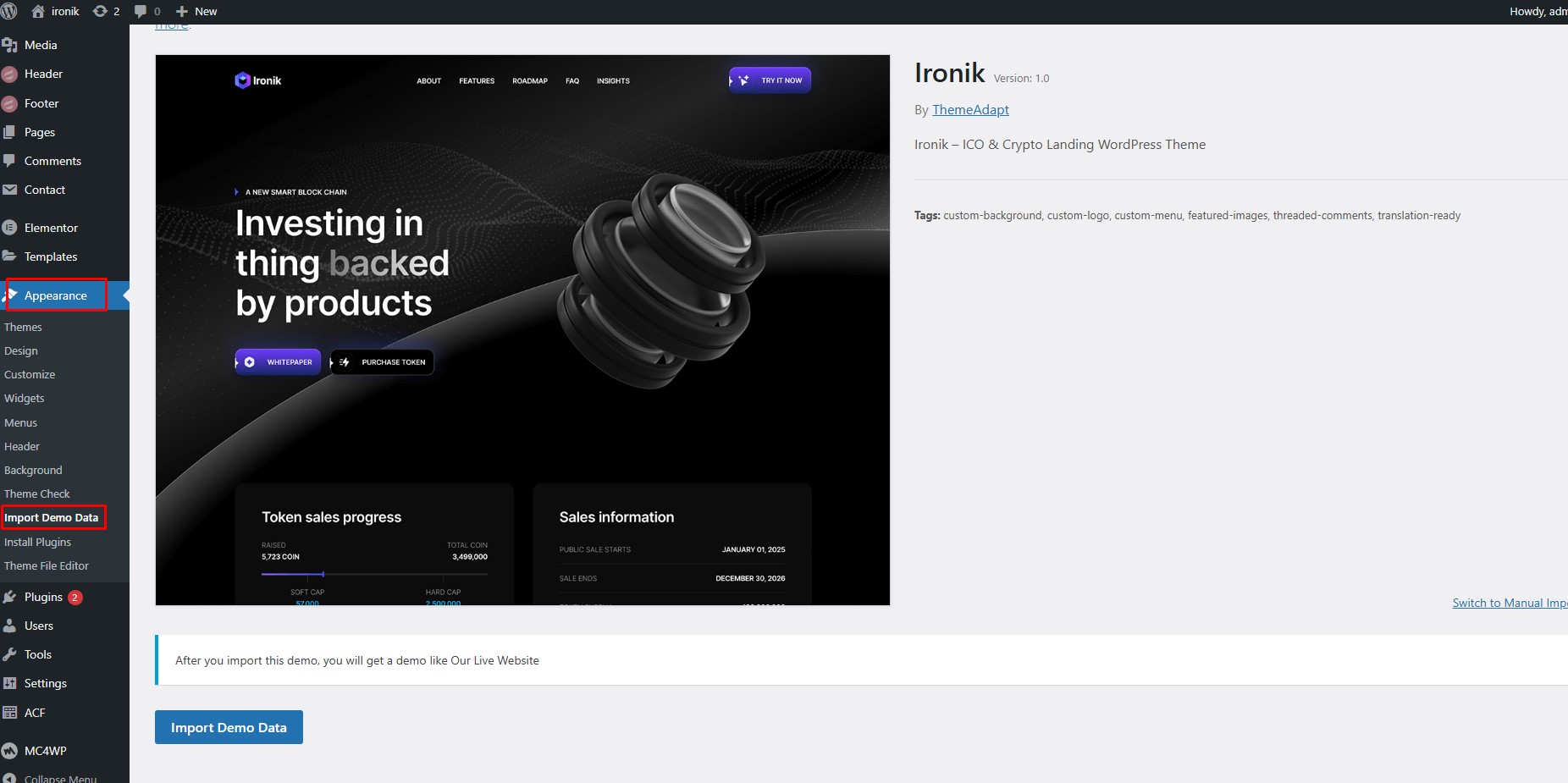
Task: Go to Install Plugins submenu item
Action: click(37, 542)
